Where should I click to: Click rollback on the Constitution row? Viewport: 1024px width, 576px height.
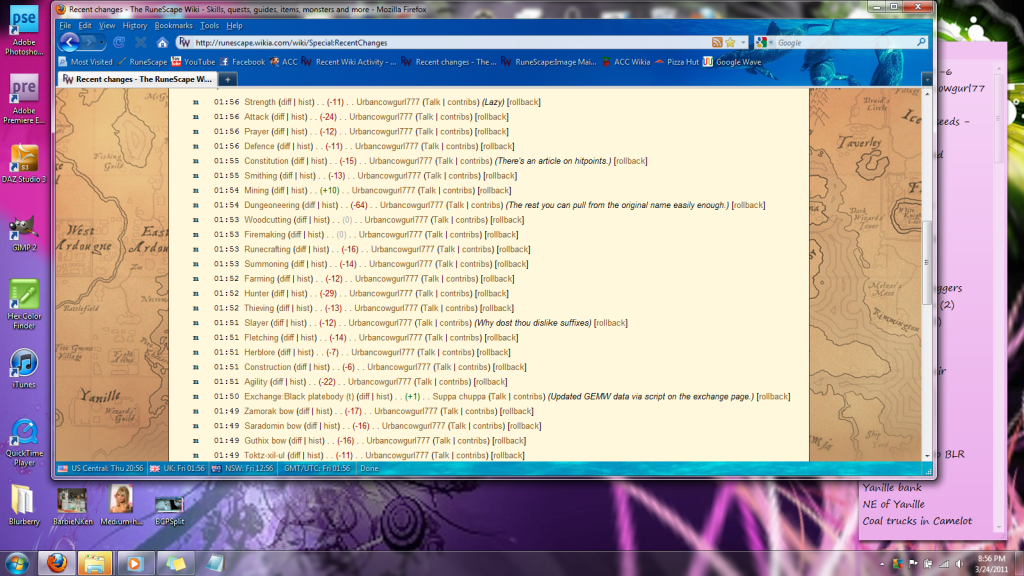[x=631, y=161]
